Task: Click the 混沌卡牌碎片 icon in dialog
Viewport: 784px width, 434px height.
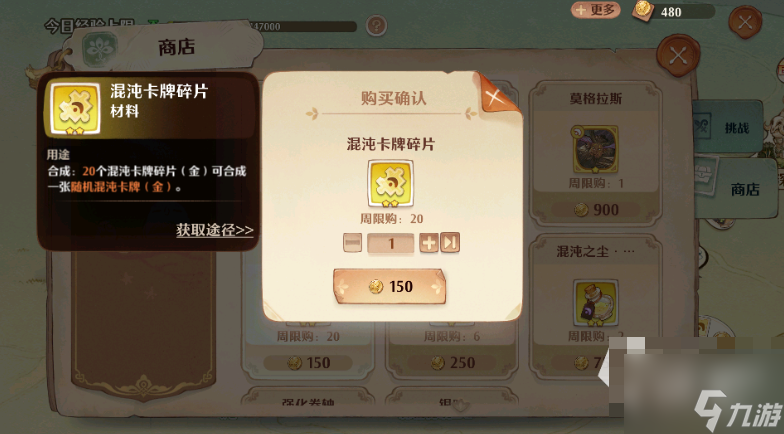Action: tap(390, 184)
